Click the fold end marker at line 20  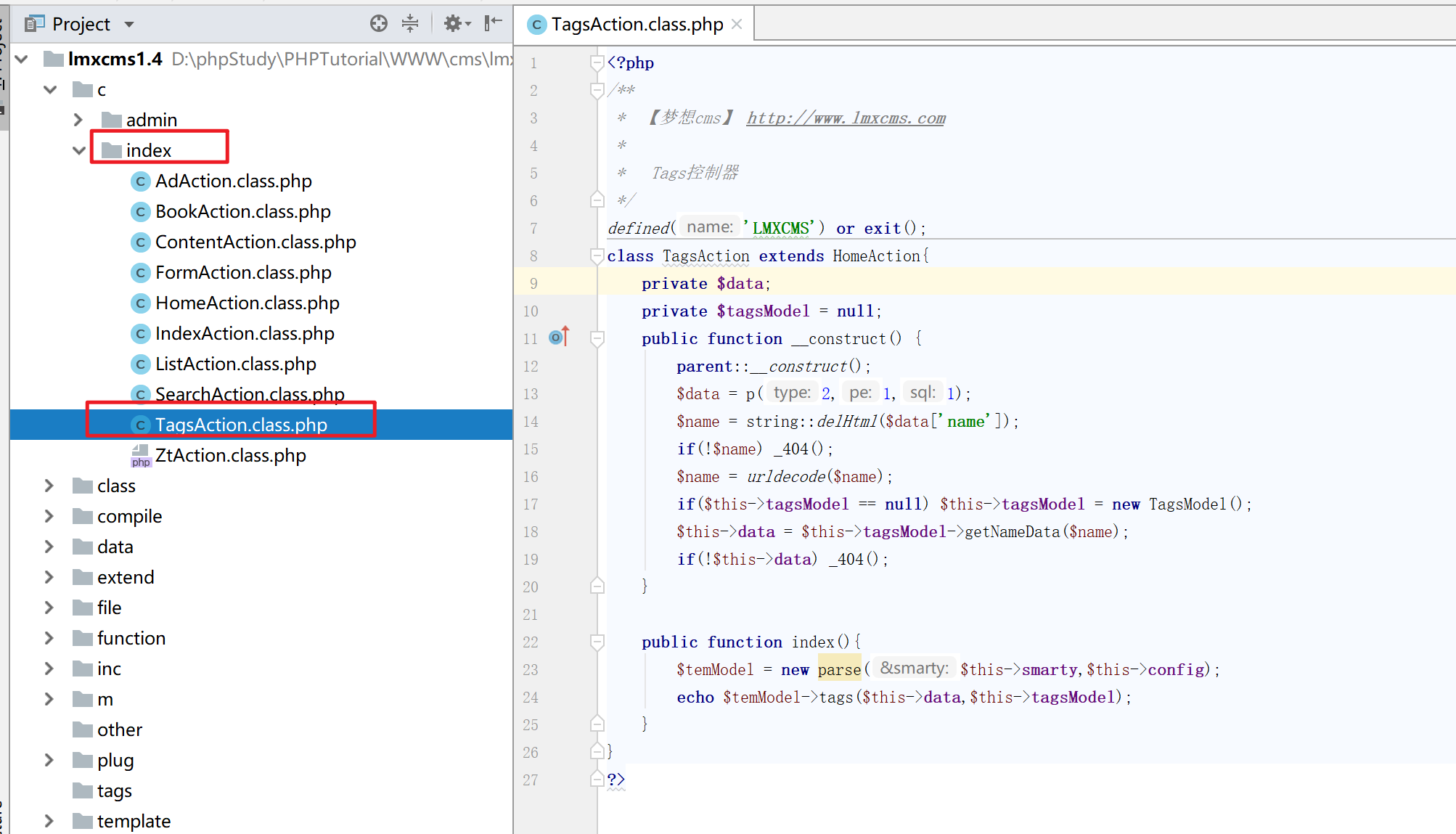tap(597, 586)
